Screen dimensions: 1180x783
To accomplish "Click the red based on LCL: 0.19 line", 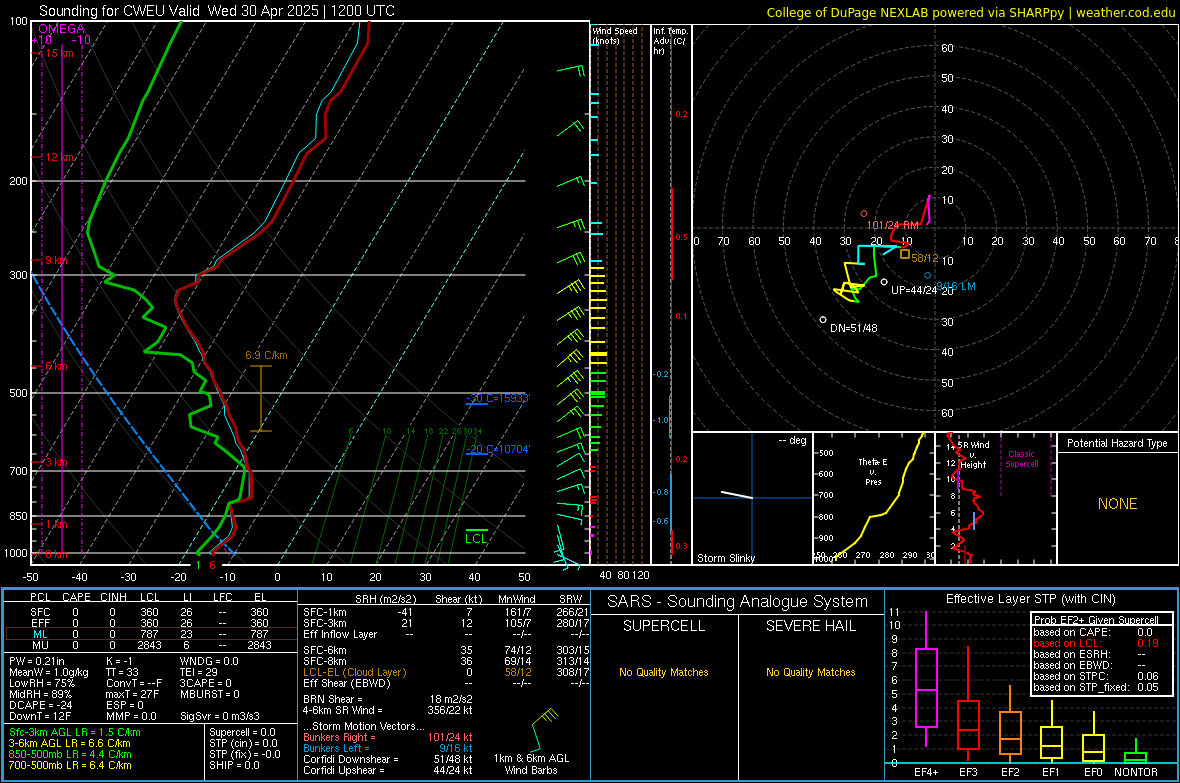I will point(1096,644).
